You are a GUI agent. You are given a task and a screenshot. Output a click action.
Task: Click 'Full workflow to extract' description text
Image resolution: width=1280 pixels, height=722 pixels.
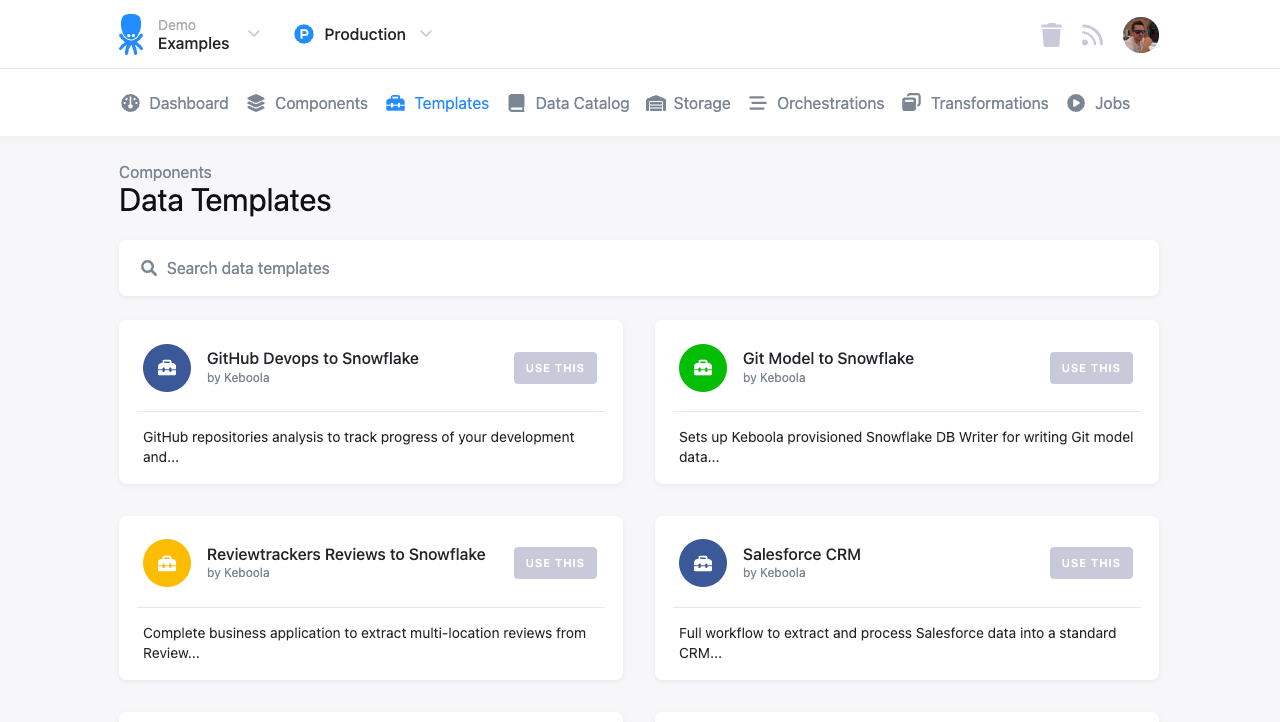(x=898, y=643)
